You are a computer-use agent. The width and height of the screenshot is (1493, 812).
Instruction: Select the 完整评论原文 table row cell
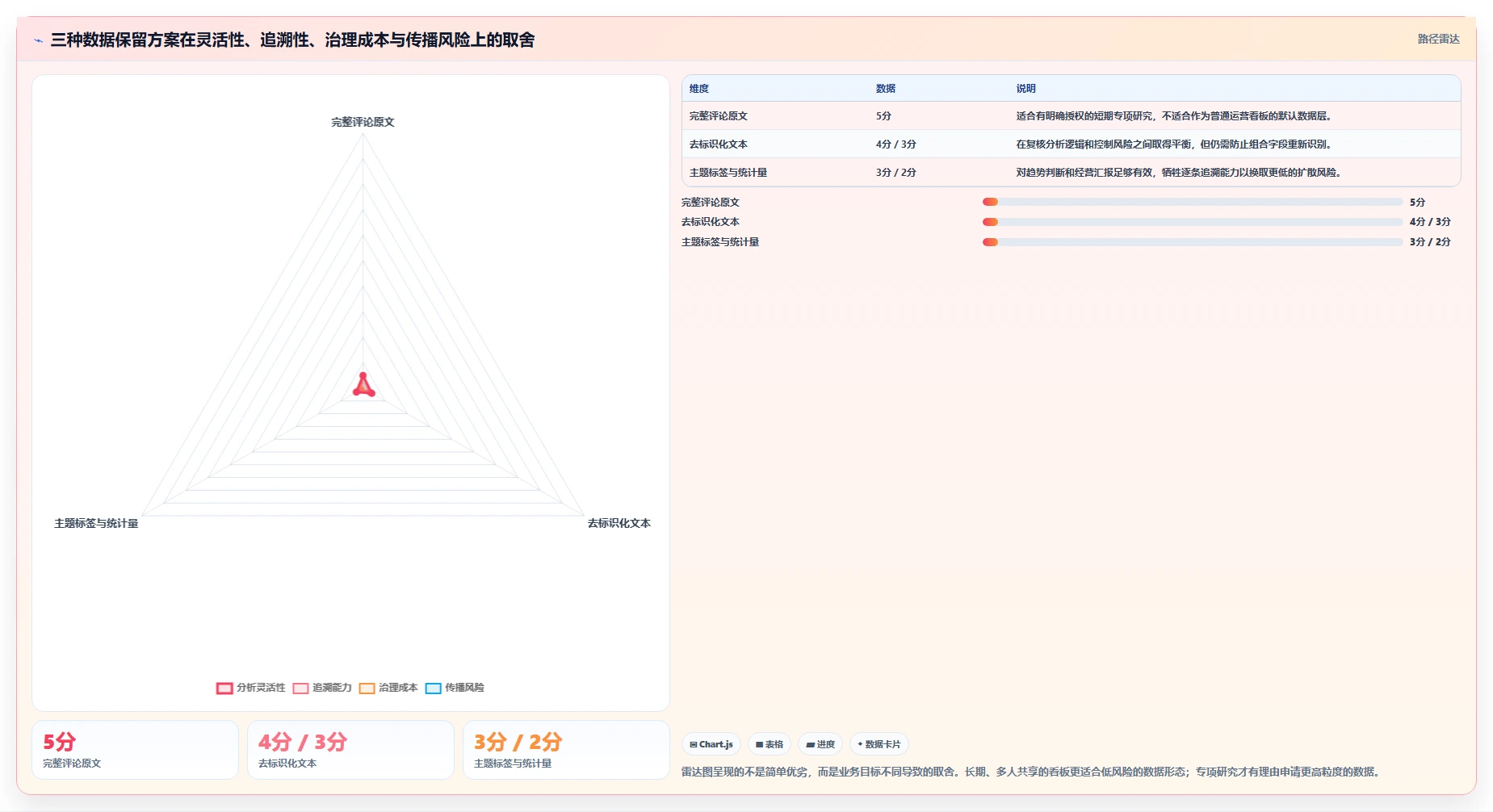(x=719, y=116)
